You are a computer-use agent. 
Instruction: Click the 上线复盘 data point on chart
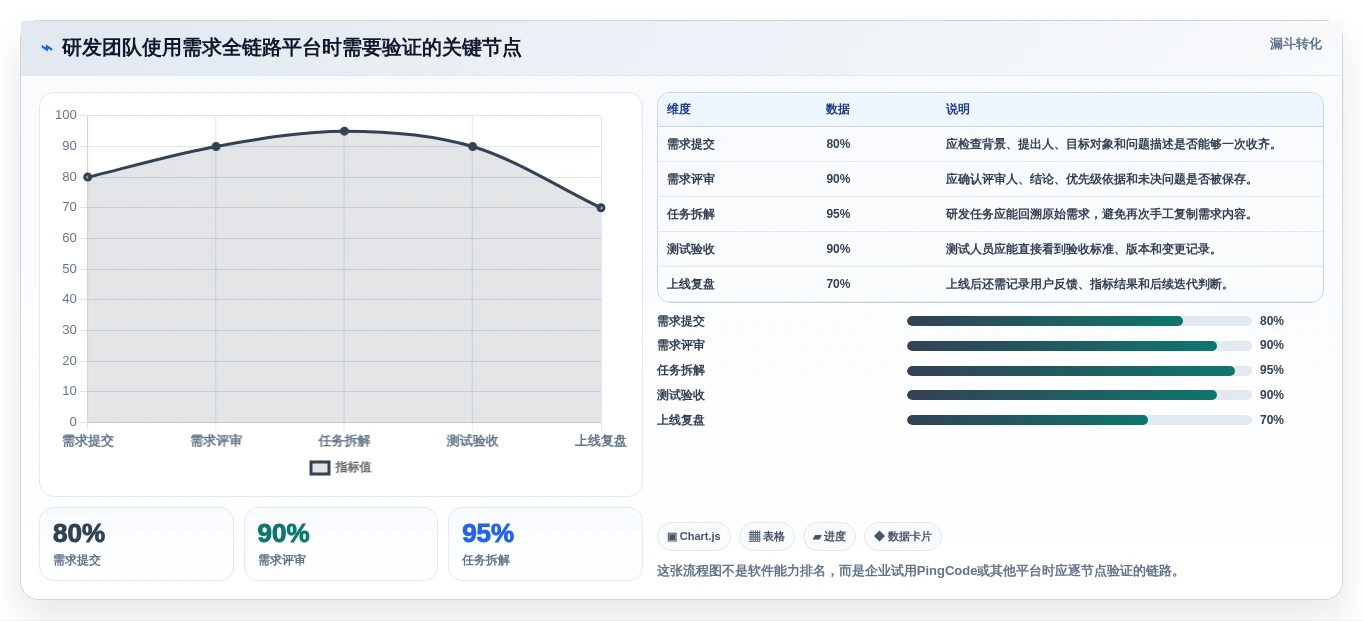[601, 208]
